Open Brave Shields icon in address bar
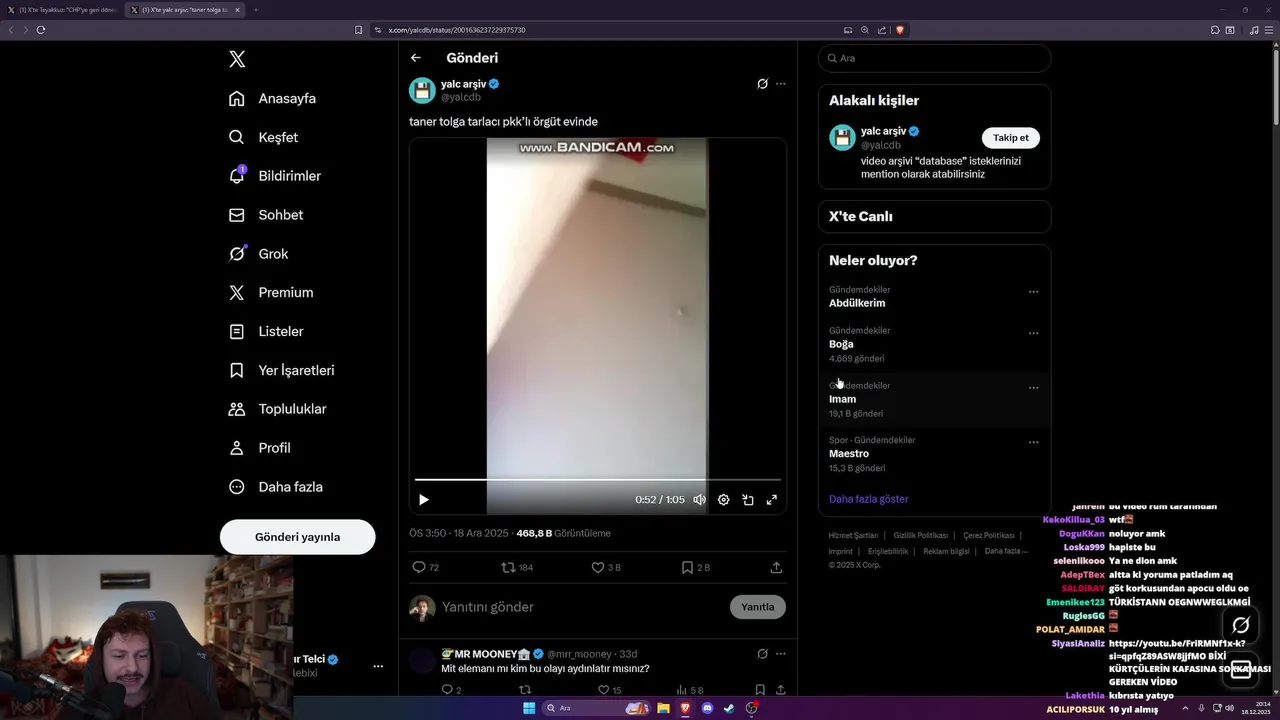The width and height of the screenshot is (1280, 720). [900, 30]
